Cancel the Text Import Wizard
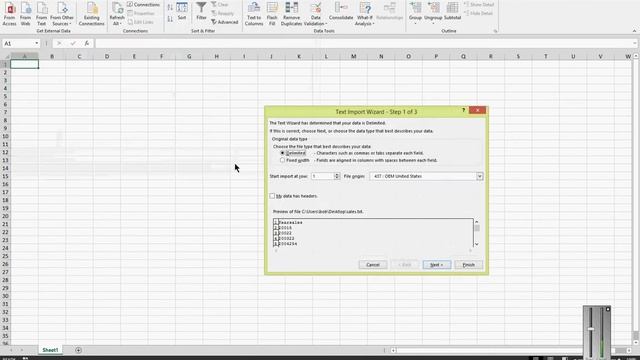Viewport: 640px width, 360px height. [373, 265]
